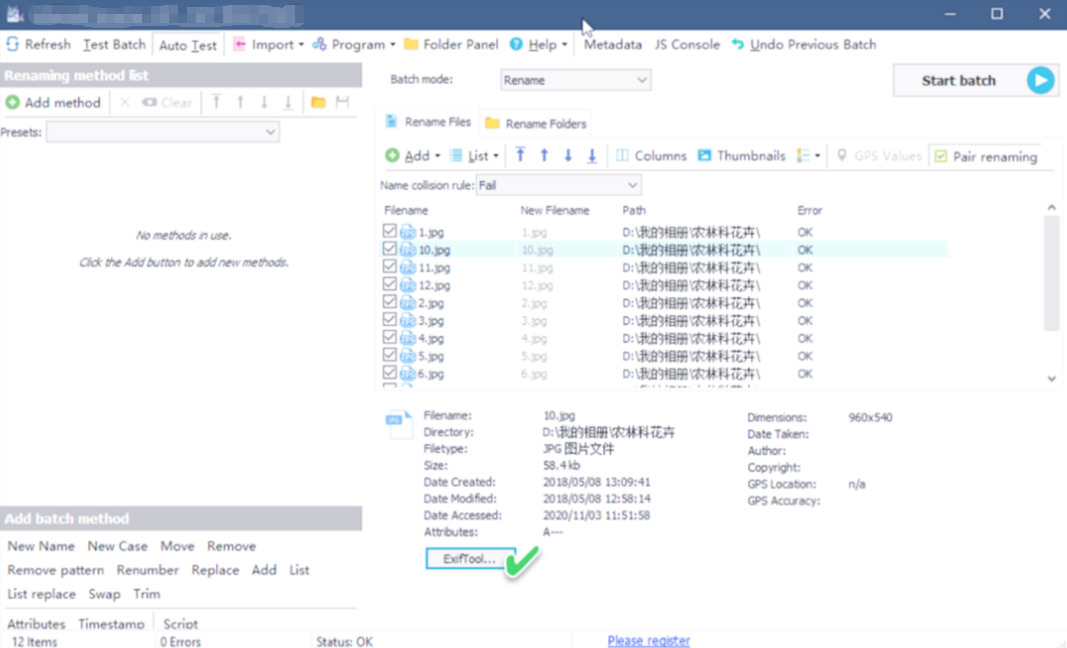
Task: Click the file list scrollbar thumb
Action: click(1051, 274)
